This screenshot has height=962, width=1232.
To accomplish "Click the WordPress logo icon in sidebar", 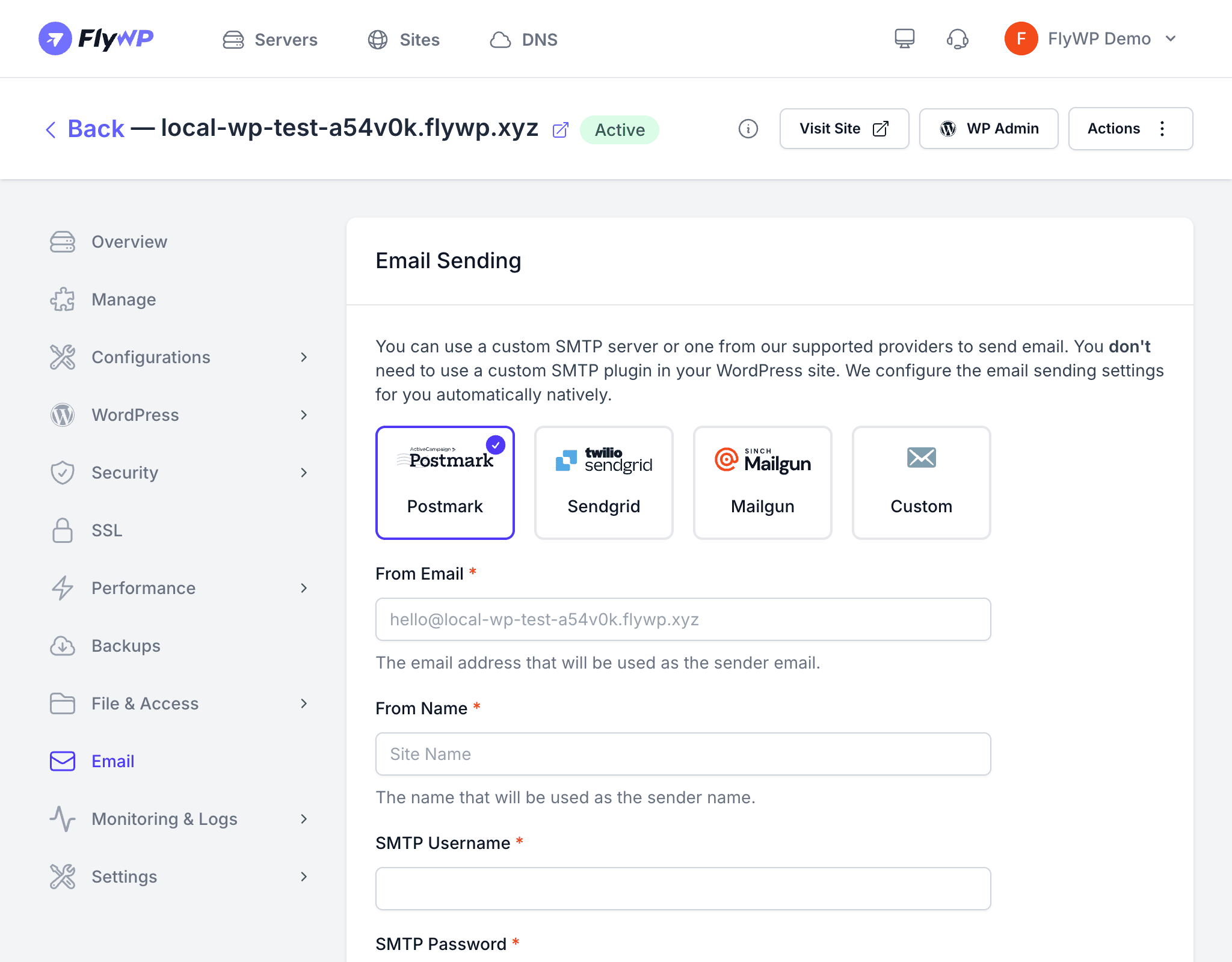I will point(63,415).
